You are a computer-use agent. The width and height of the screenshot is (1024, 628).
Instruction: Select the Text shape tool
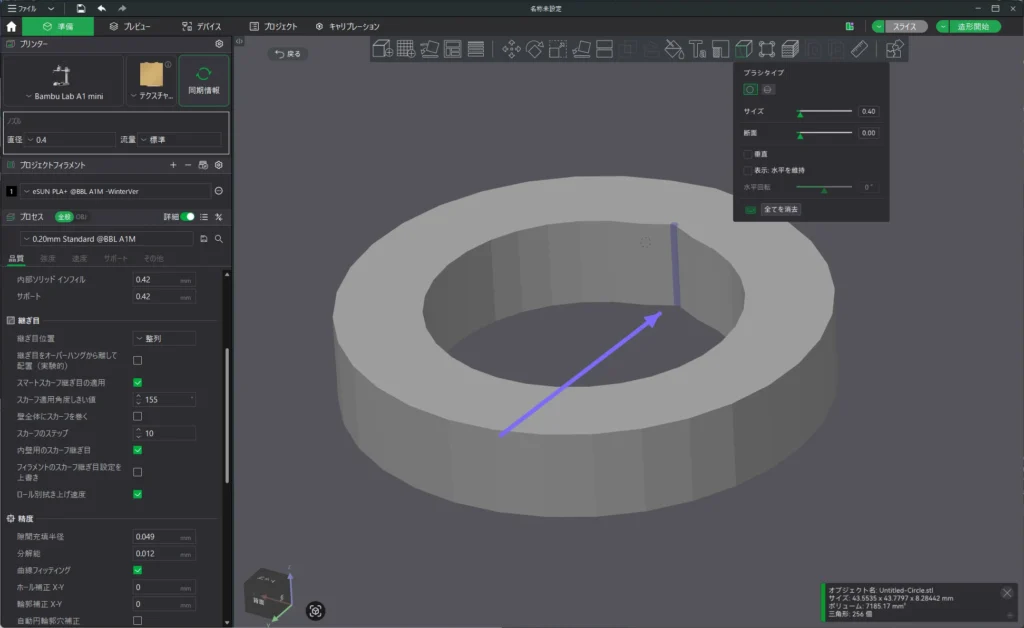(697, 48)
